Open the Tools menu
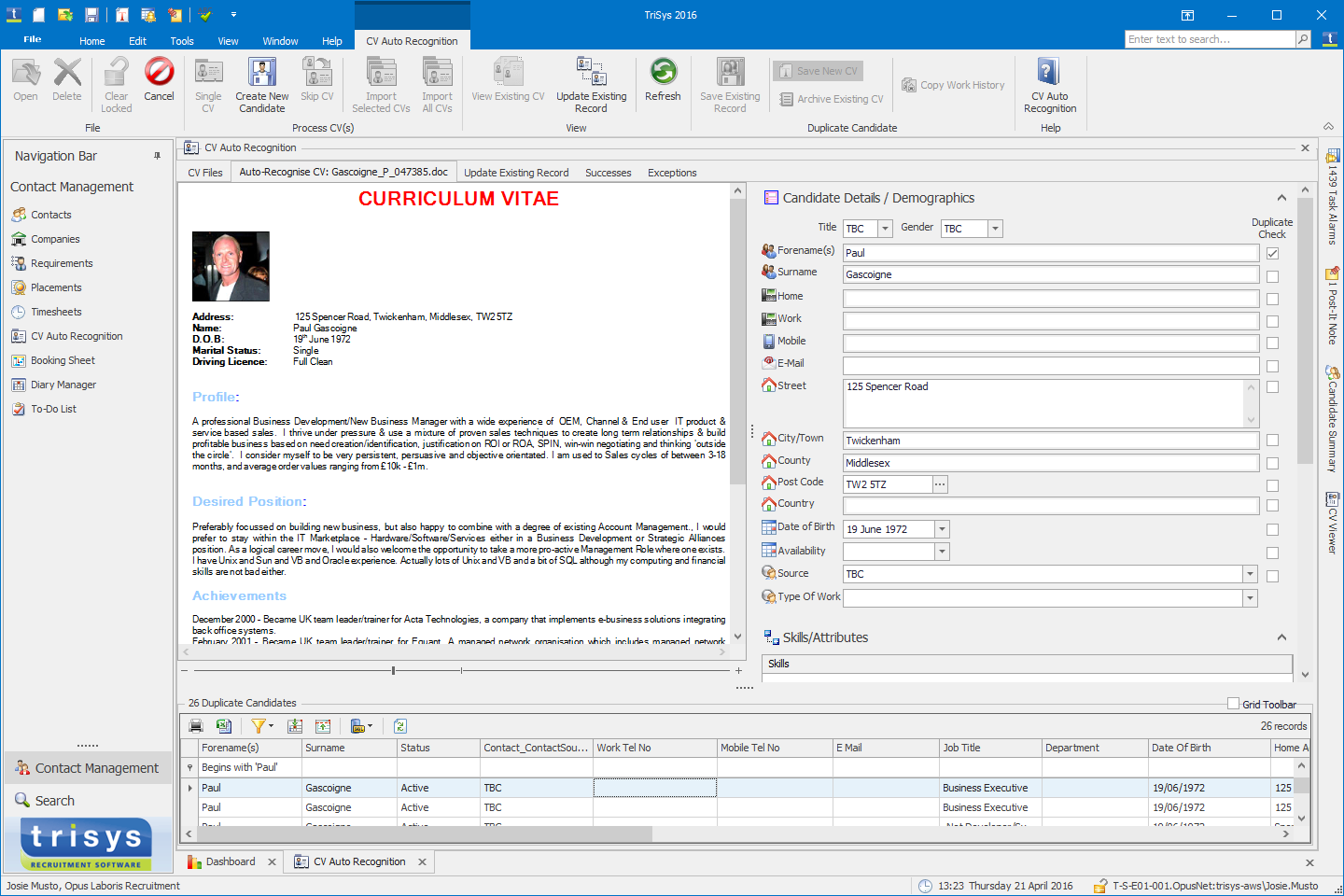Viewport: 1344px width, 896px height. 181,40
